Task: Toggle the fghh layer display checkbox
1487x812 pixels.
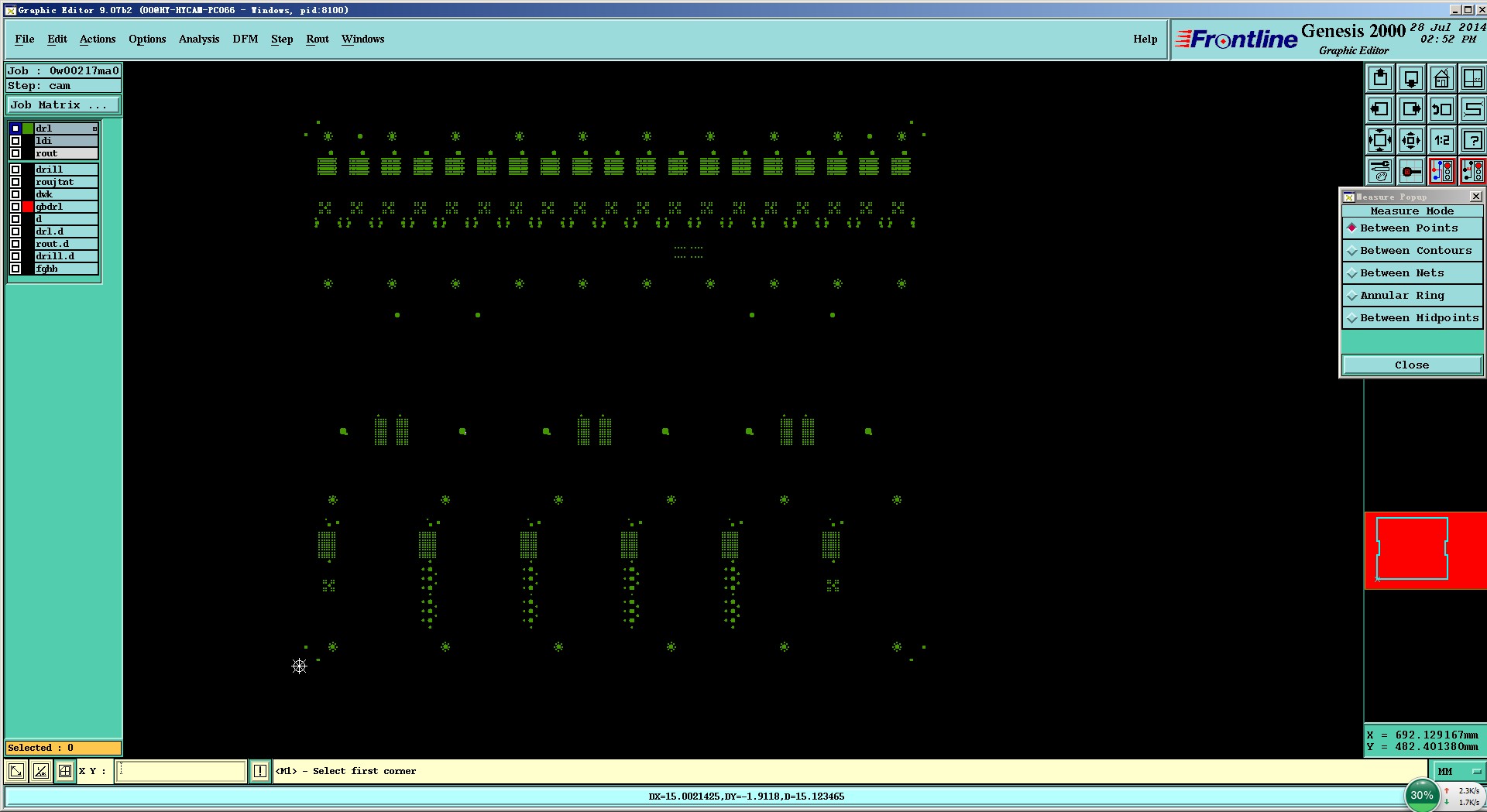Action: coord(15,269)
